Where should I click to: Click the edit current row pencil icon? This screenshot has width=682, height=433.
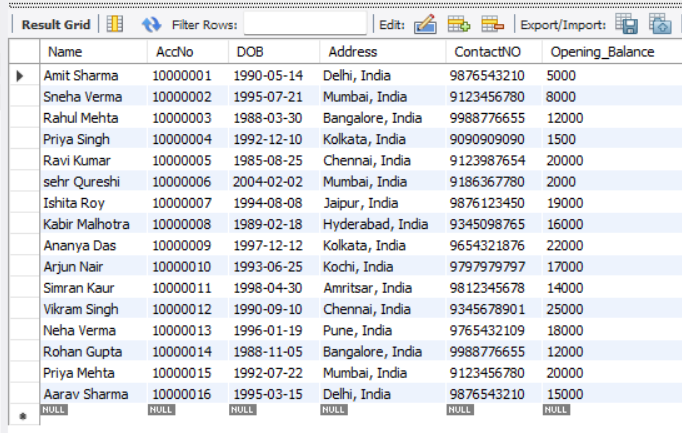(425, 24)
